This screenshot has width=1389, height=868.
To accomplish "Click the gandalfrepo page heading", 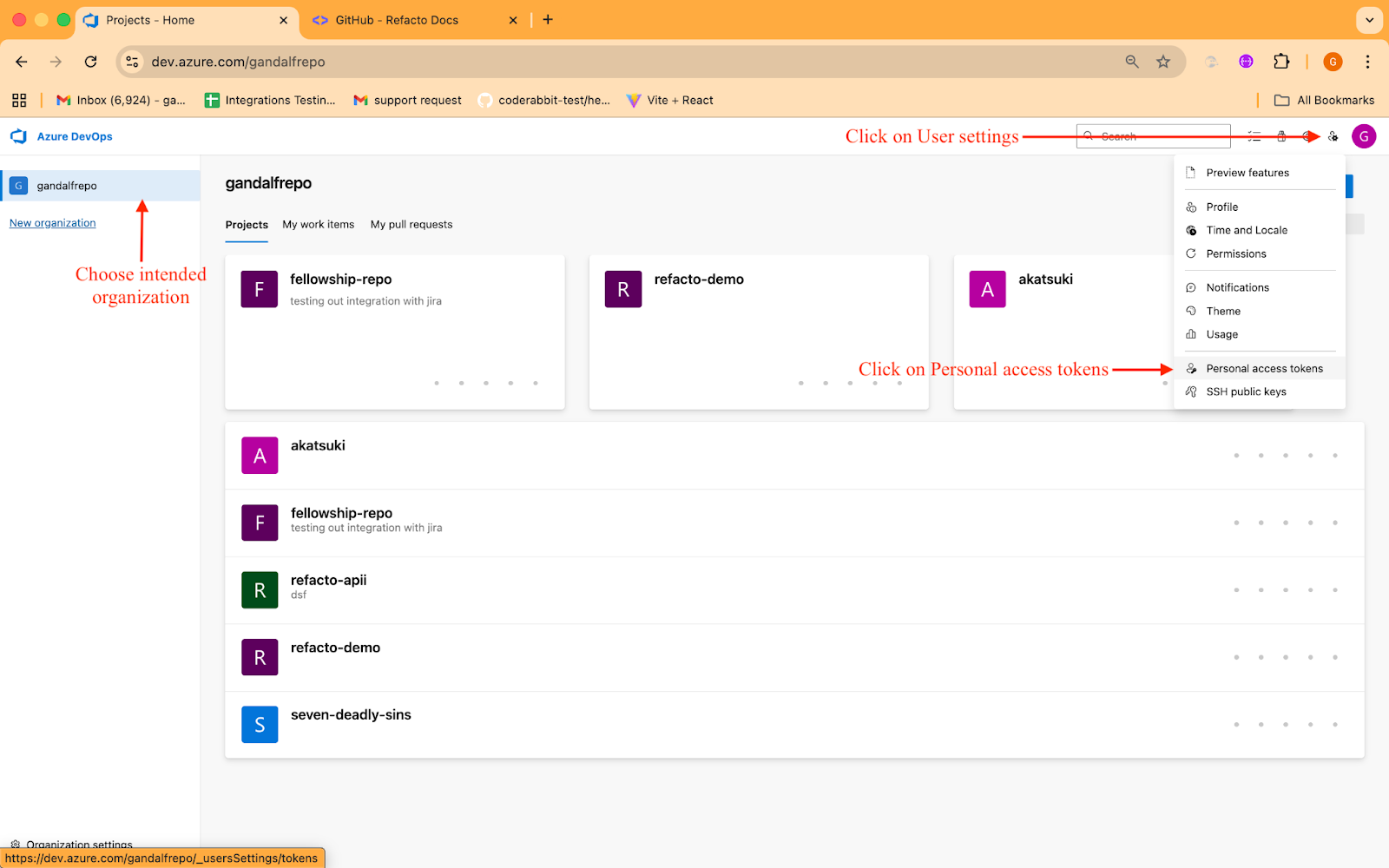I will click(268, 183).
